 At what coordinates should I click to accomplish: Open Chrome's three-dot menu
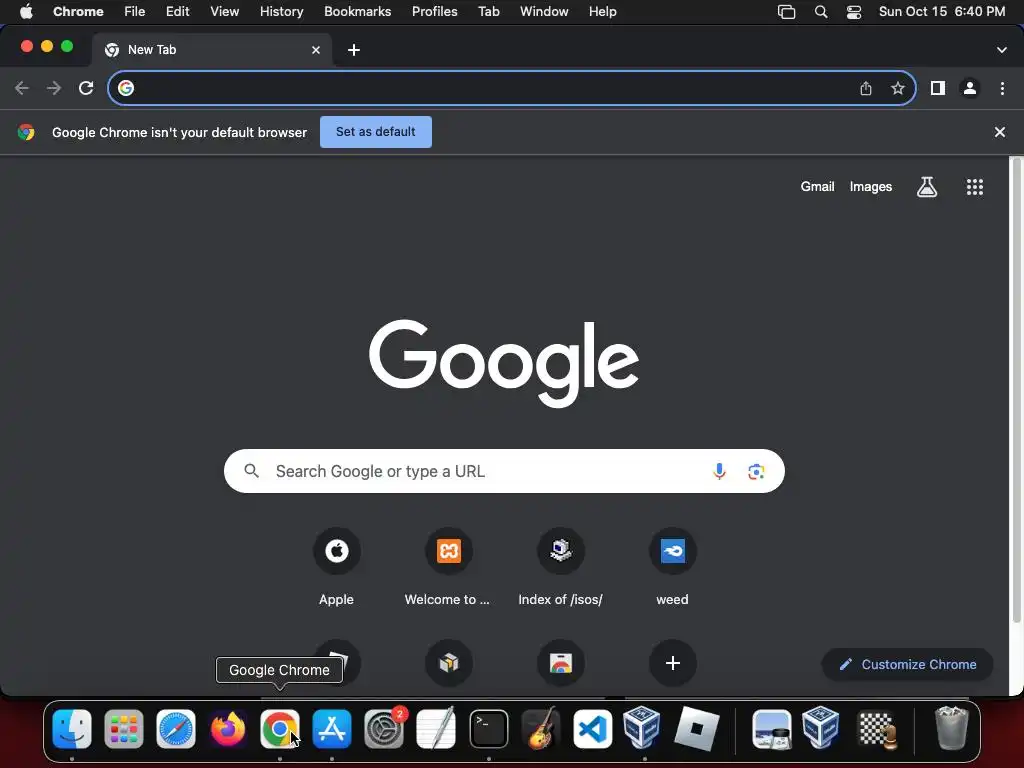coord(1002,88)
